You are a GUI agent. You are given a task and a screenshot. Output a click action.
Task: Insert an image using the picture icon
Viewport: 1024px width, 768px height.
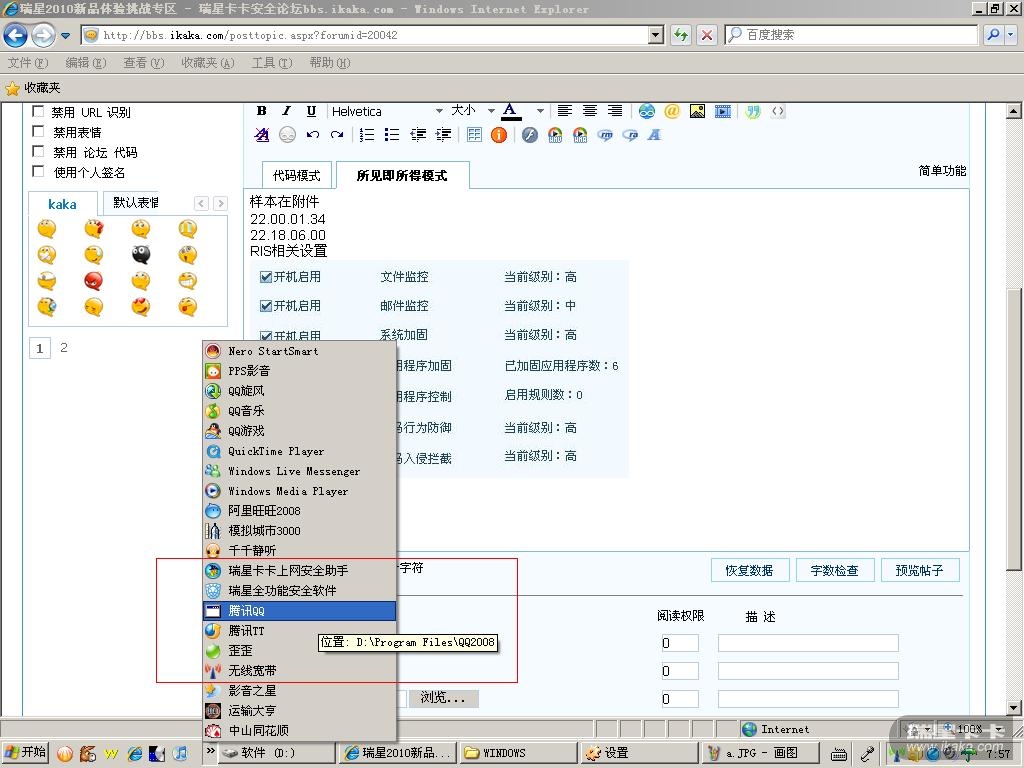697,111
